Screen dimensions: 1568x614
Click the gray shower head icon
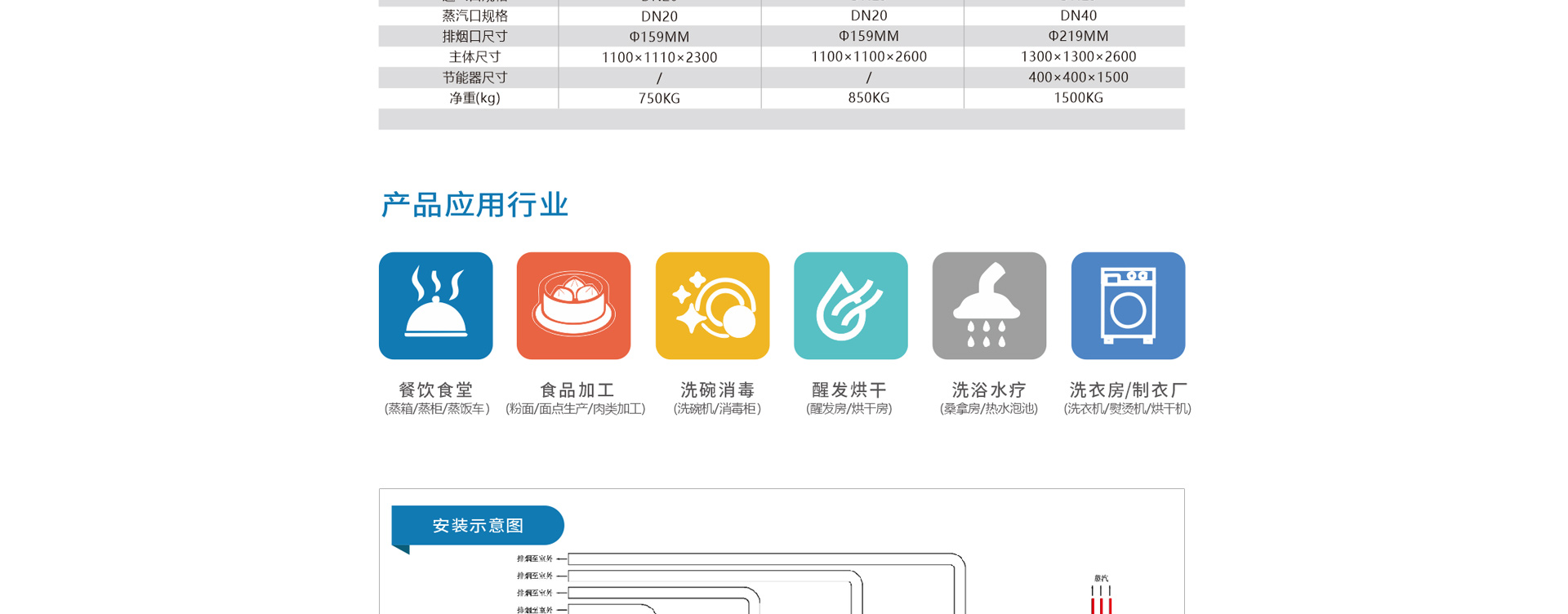pyautogui.click(x=989, y=305)
